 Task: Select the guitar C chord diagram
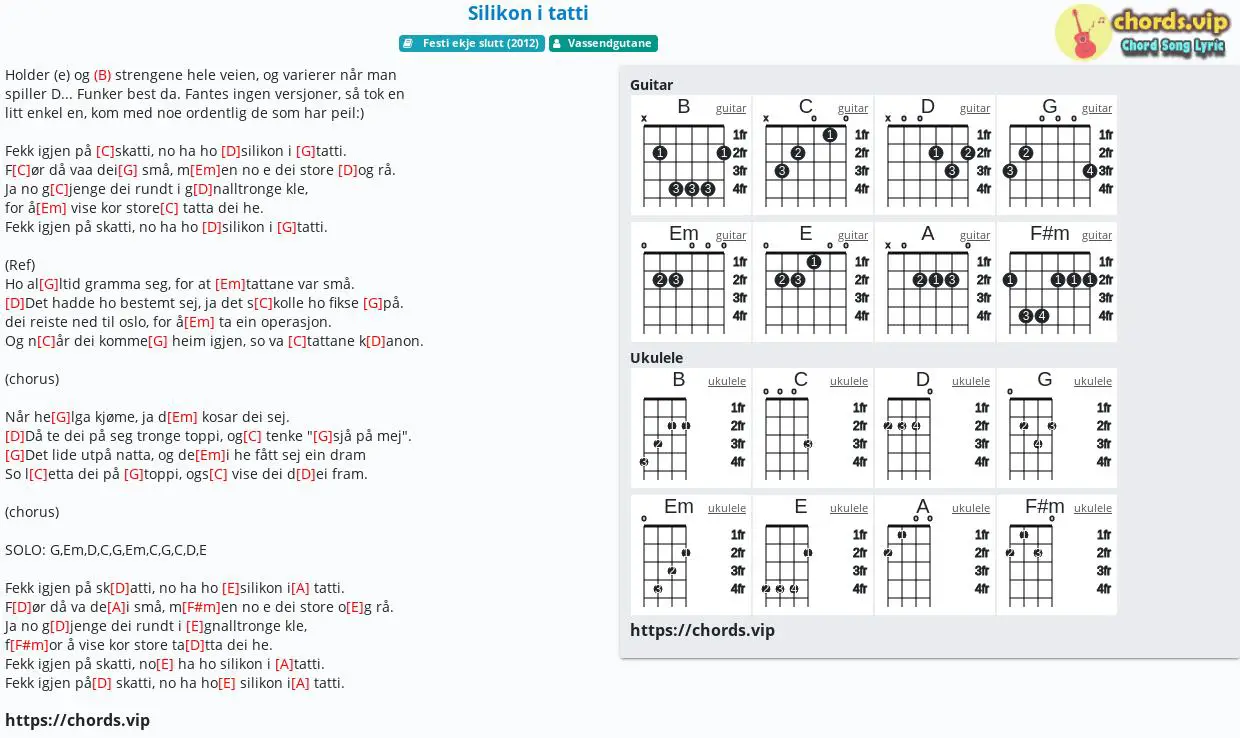point(813,155)
